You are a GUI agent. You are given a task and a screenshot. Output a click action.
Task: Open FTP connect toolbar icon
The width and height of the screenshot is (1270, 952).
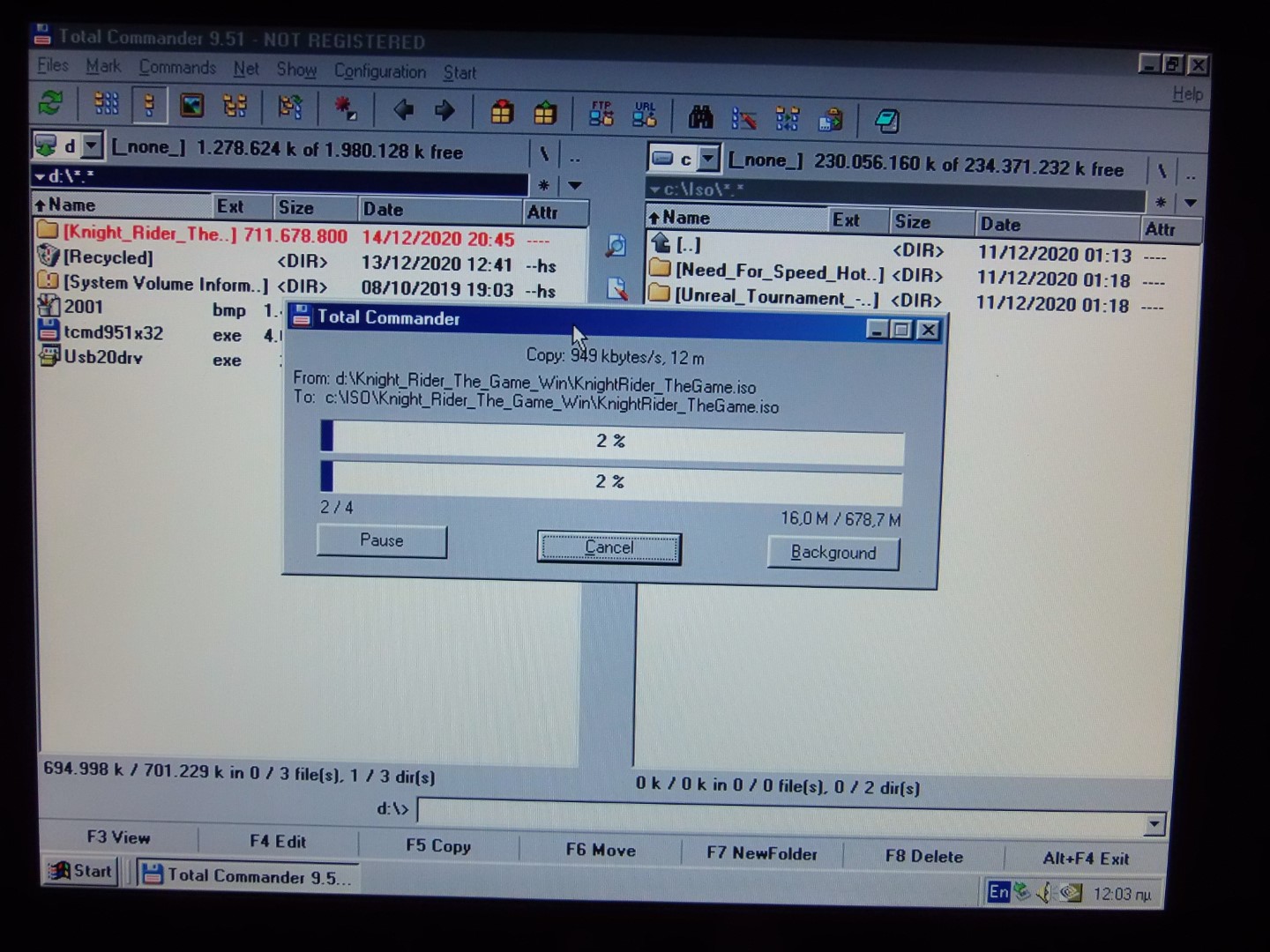click(x=601, y=114)
